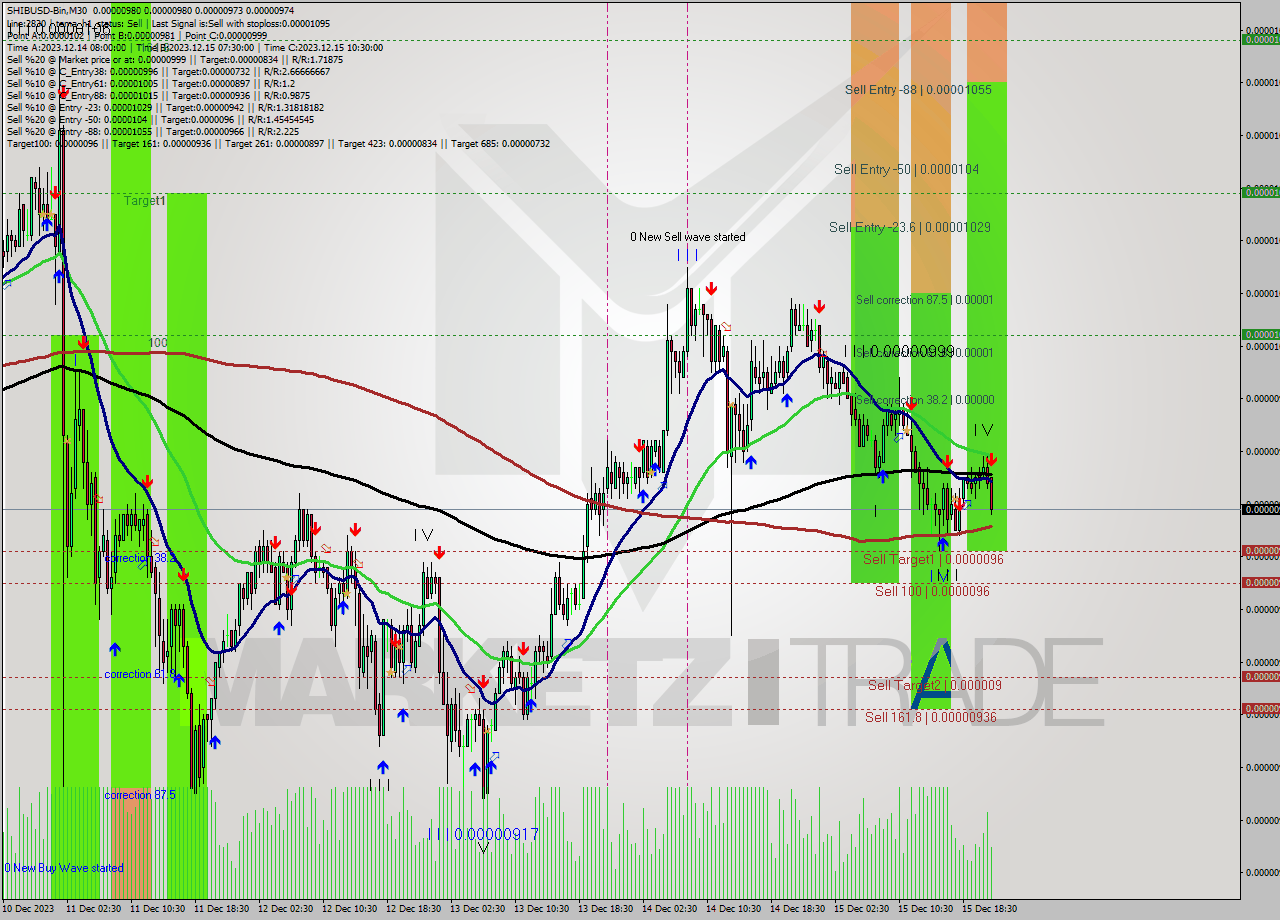
Task: Click the '11 Dec 18:30' time axis label
Action: coord(221,908)
